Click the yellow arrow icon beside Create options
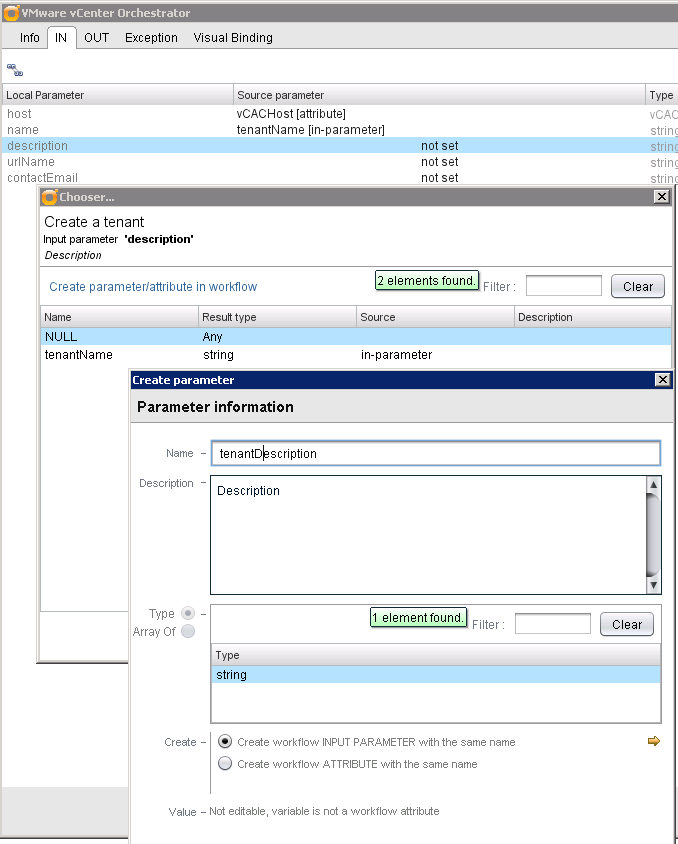This screenshot has width=678, height=844. tap(653, 741)
